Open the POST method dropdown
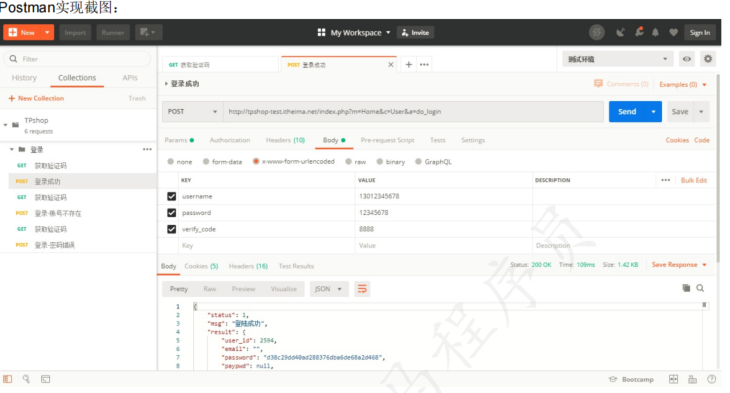 [x=192, y=112]
